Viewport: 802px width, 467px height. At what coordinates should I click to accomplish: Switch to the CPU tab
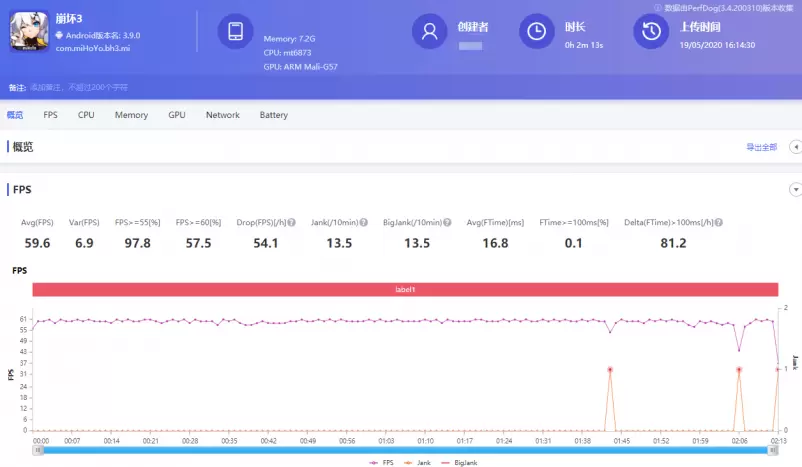pyautogui.click(x=86, y=115)
